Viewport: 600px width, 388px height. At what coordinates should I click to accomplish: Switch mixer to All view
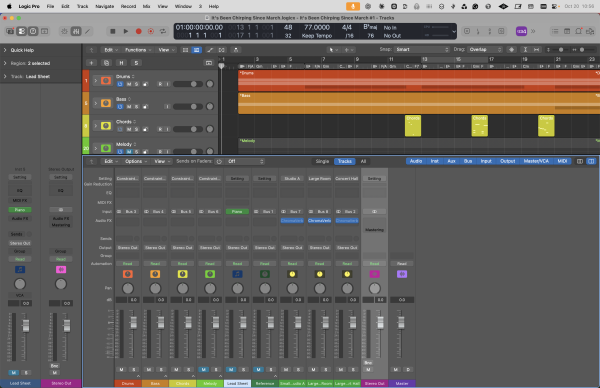[x=363, y=161]
